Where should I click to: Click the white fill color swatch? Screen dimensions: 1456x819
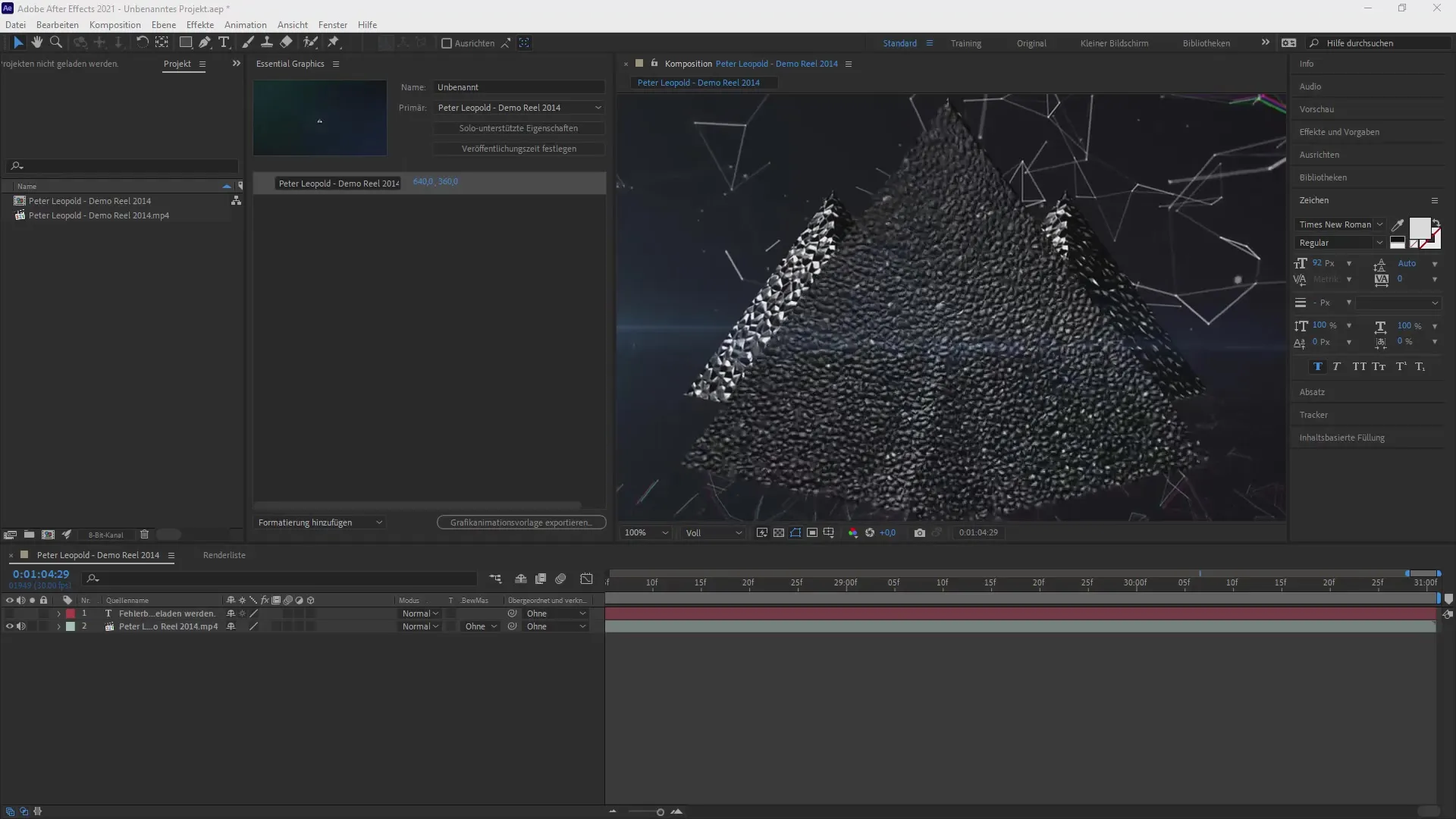pos(1419,227)
